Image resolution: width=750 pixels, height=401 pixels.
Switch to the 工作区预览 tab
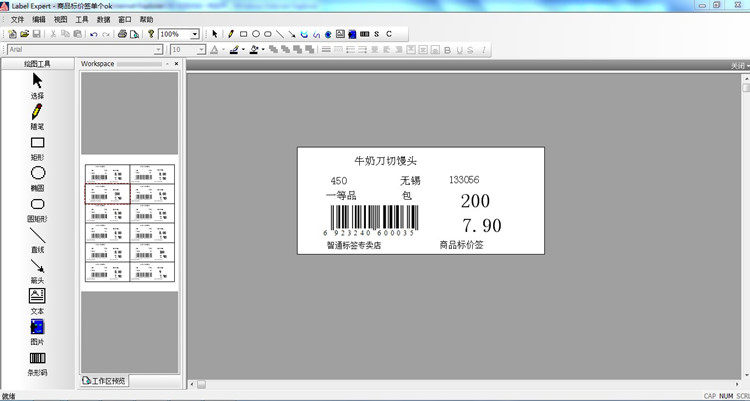(104, 381)
